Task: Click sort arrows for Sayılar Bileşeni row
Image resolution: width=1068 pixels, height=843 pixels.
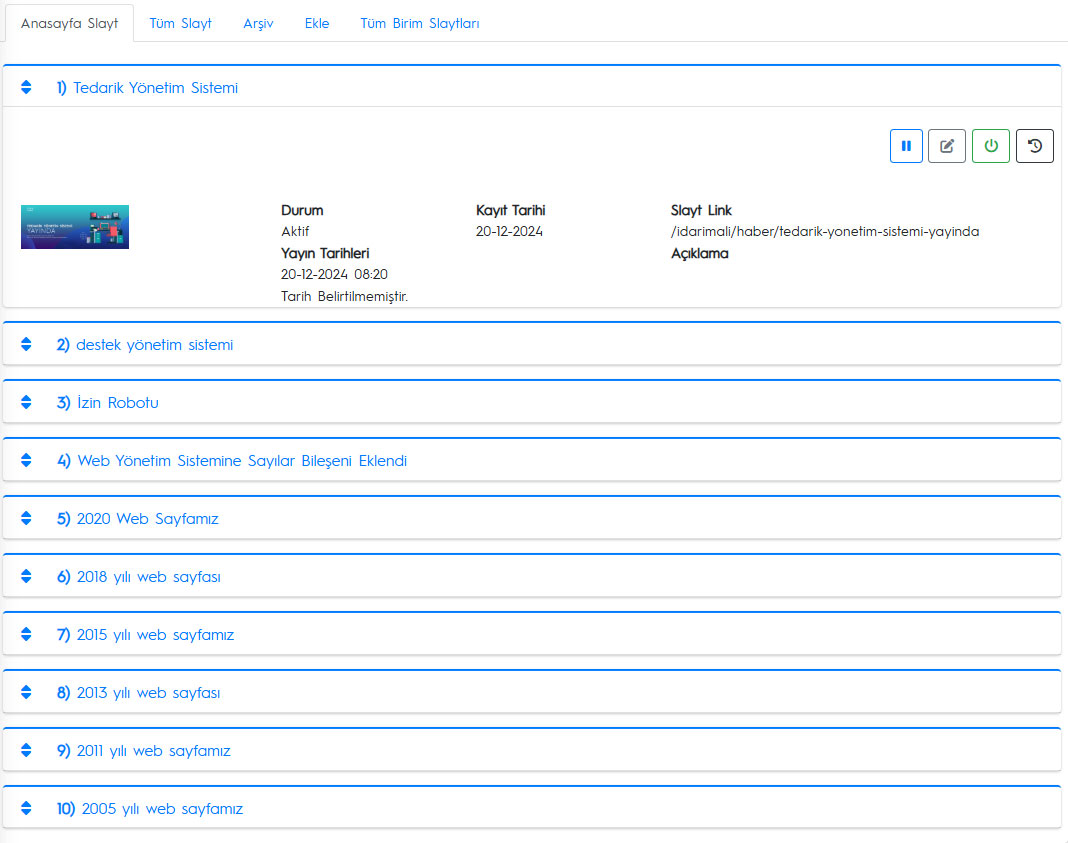Action: pyautogui.click(x=26, y=460)
